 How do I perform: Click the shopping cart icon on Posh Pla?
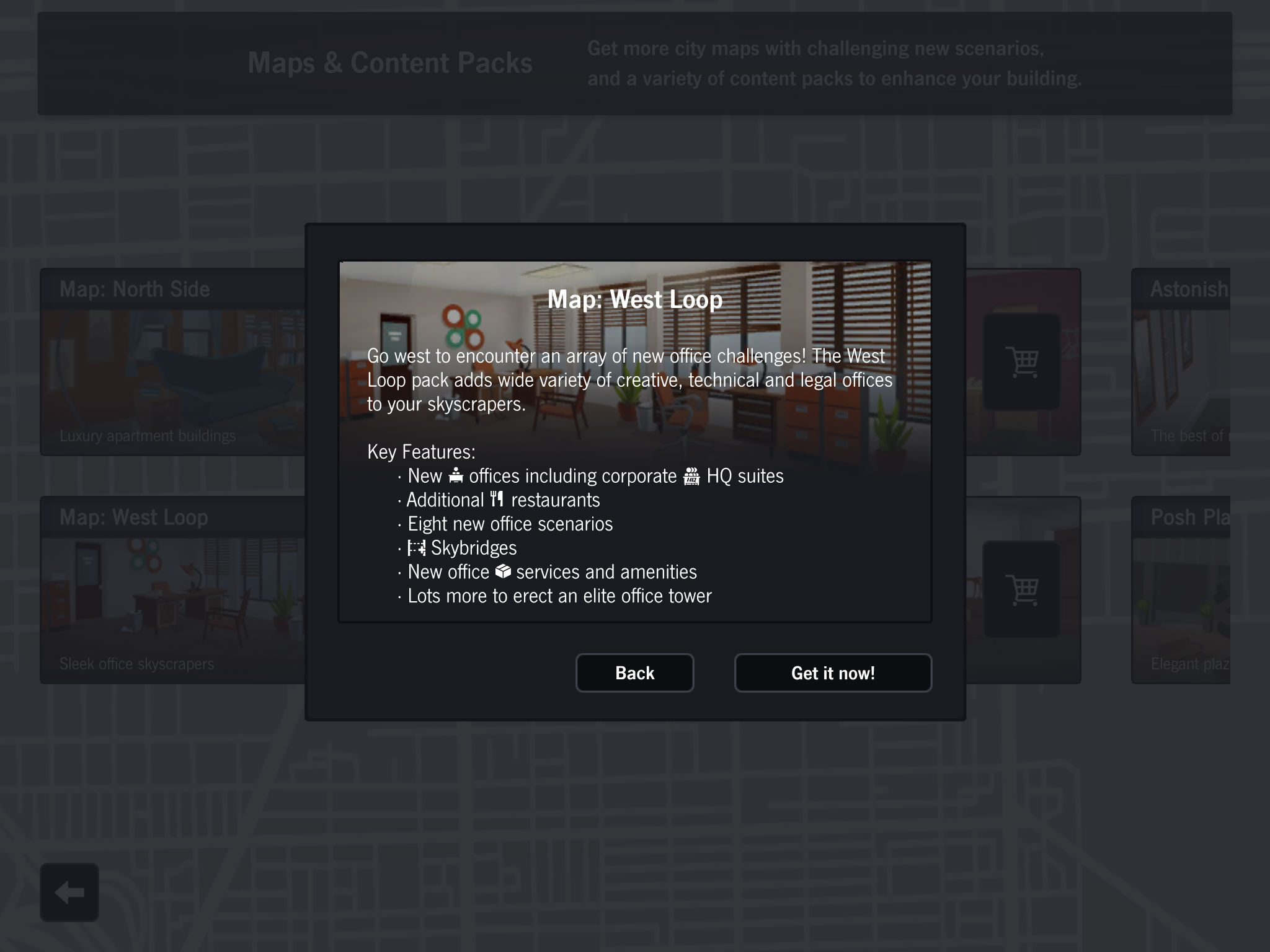1200,590
